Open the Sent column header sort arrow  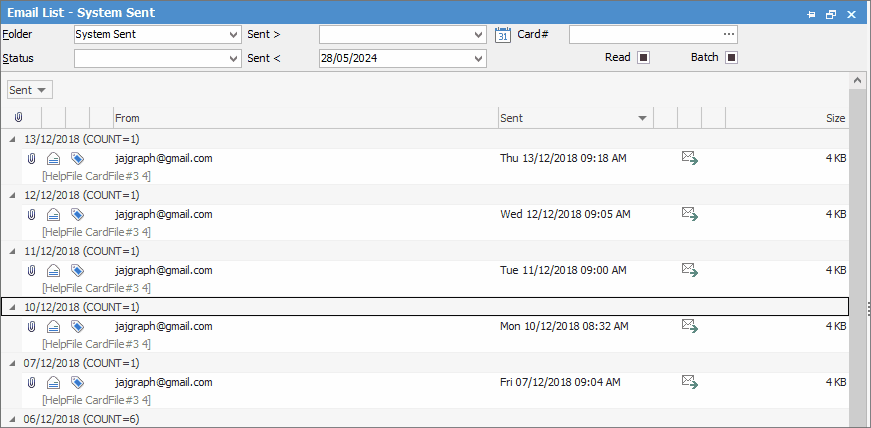[643, 118]
